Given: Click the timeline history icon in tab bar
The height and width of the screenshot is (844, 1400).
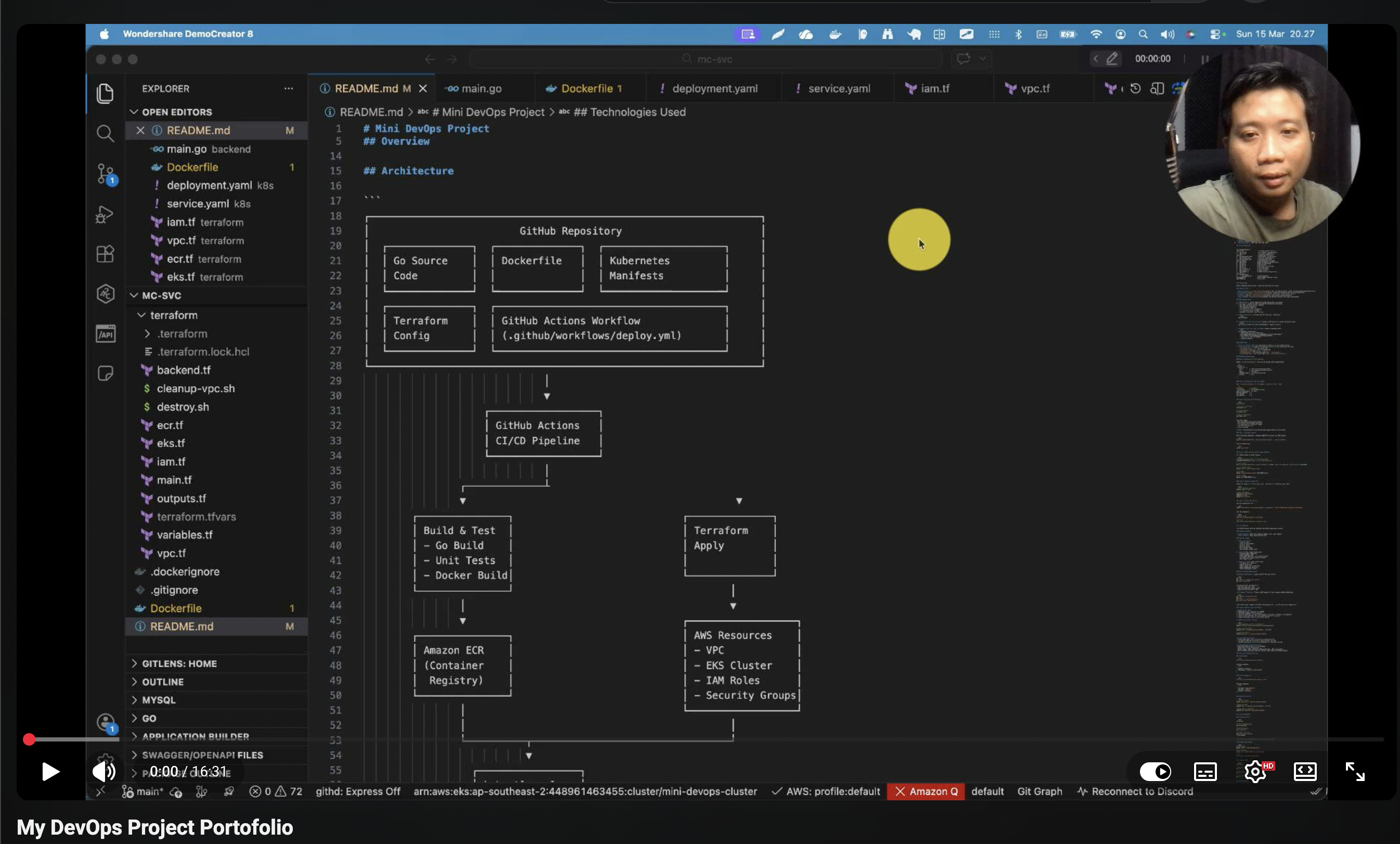Looking at the screenshot, I should click(1135, 88).
